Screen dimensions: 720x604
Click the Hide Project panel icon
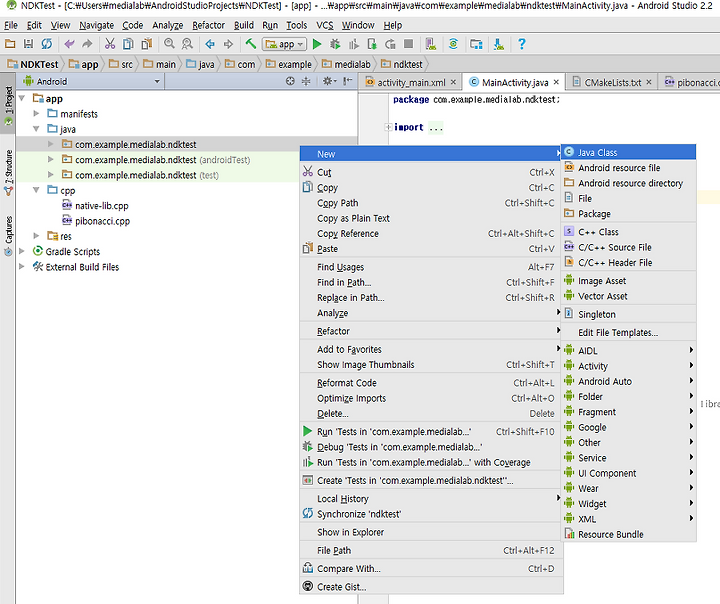348,81
